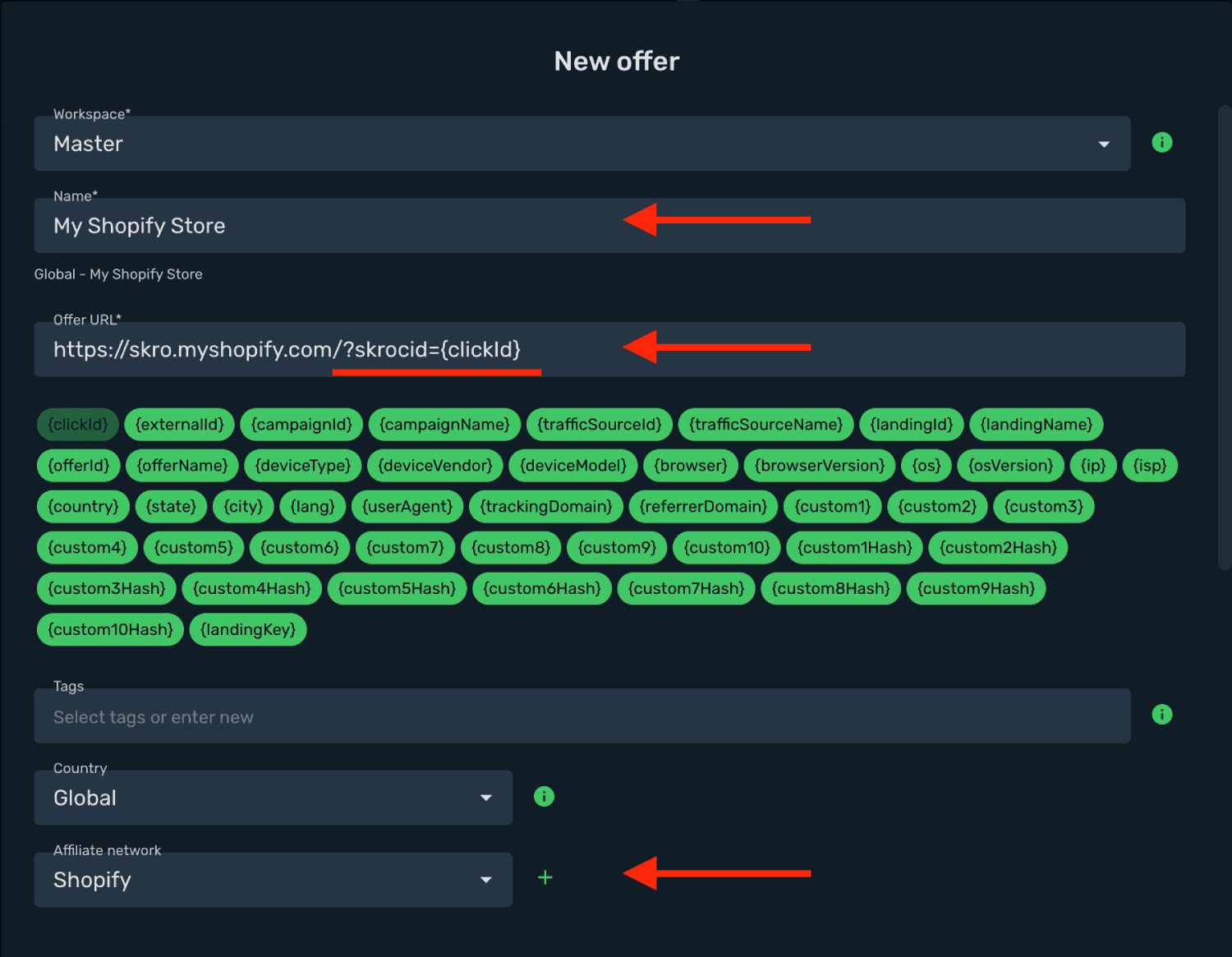This screenshot has height=957, width=1232.
Task: Insert the {browserVersion} token
Action: (820, 466)
